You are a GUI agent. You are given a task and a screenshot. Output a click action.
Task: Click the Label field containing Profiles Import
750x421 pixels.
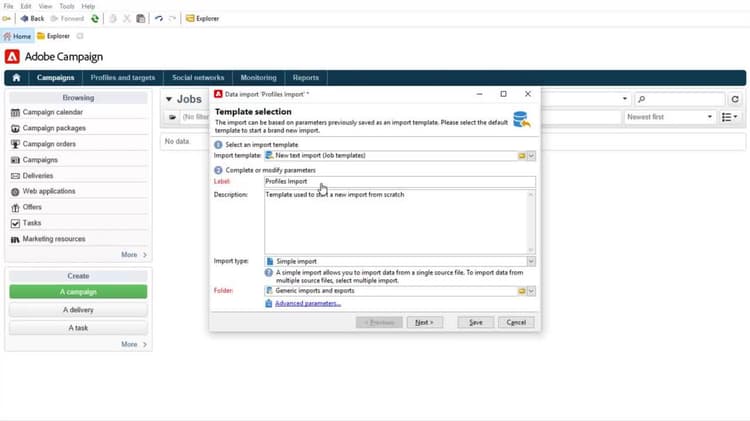[400, 181]
